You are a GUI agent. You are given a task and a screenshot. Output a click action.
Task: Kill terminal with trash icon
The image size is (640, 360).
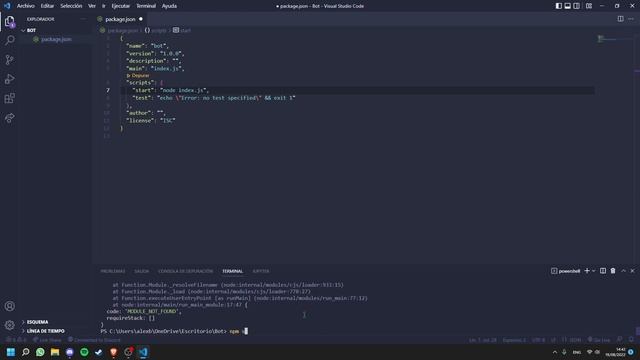point(613,271)
